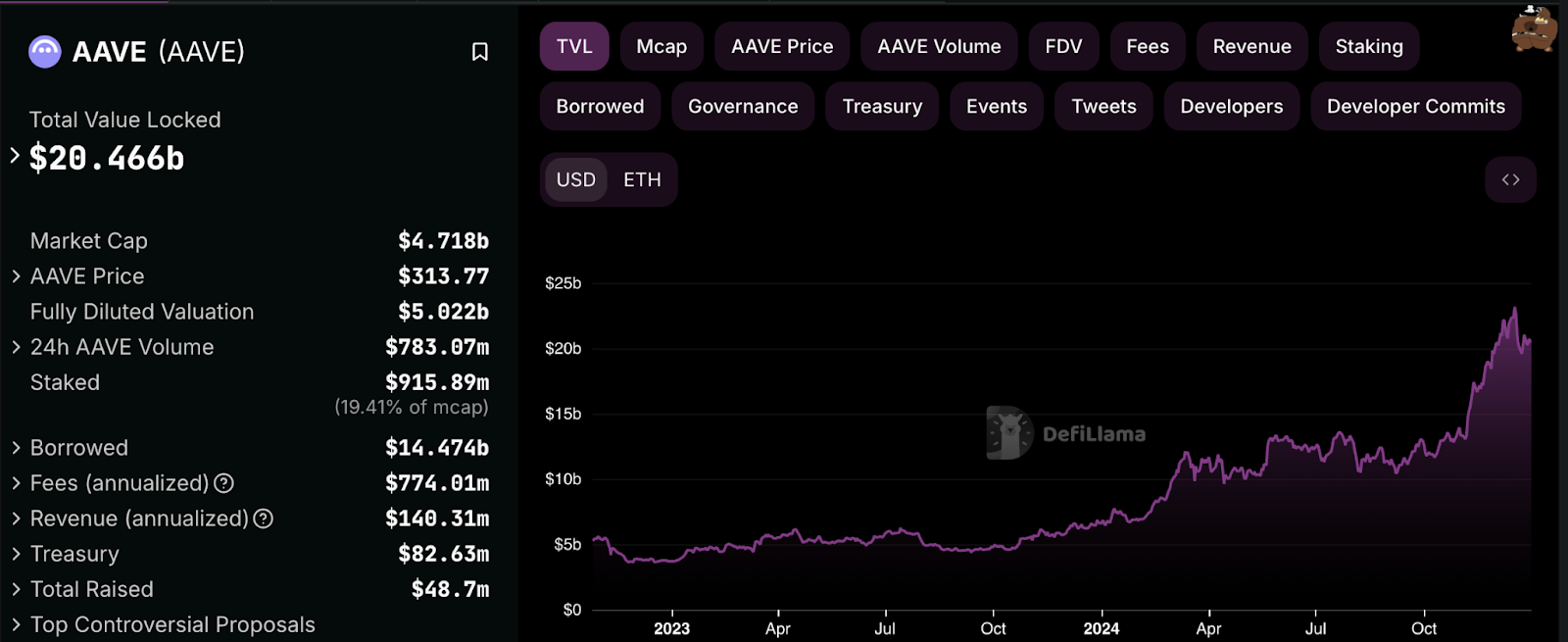Expand the Fees (annualized) row
The width and height of the screenshot is (1568, 642).
tap(16, 483)
